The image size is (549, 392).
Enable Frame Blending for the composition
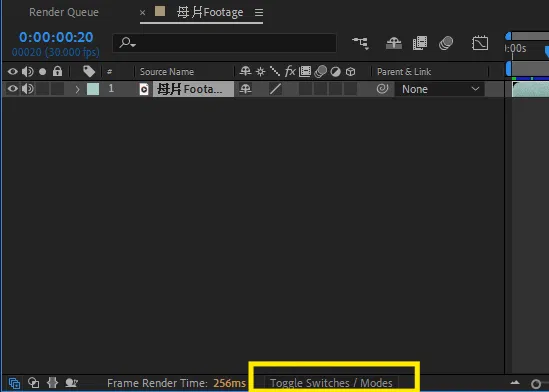click(420, 43)
